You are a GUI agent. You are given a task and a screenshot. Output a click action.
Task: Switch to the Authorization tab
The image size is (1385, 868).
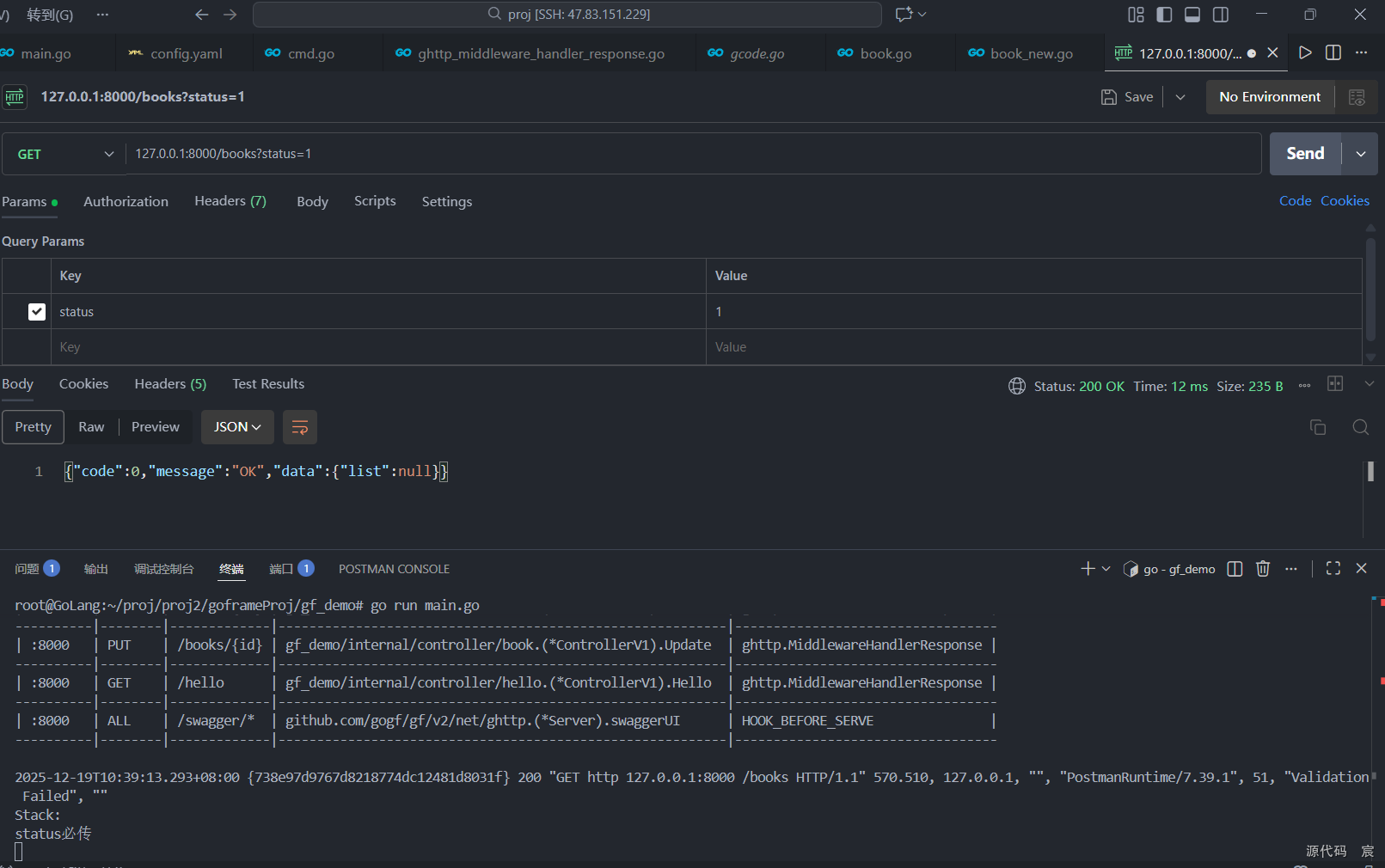point(126,201)
